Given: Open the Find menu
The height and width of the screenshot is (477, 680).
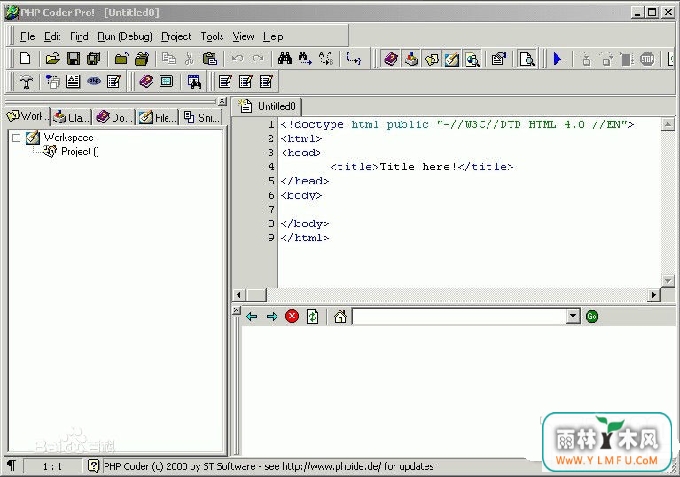Looking at the screenshot, I should click(79, 36).
